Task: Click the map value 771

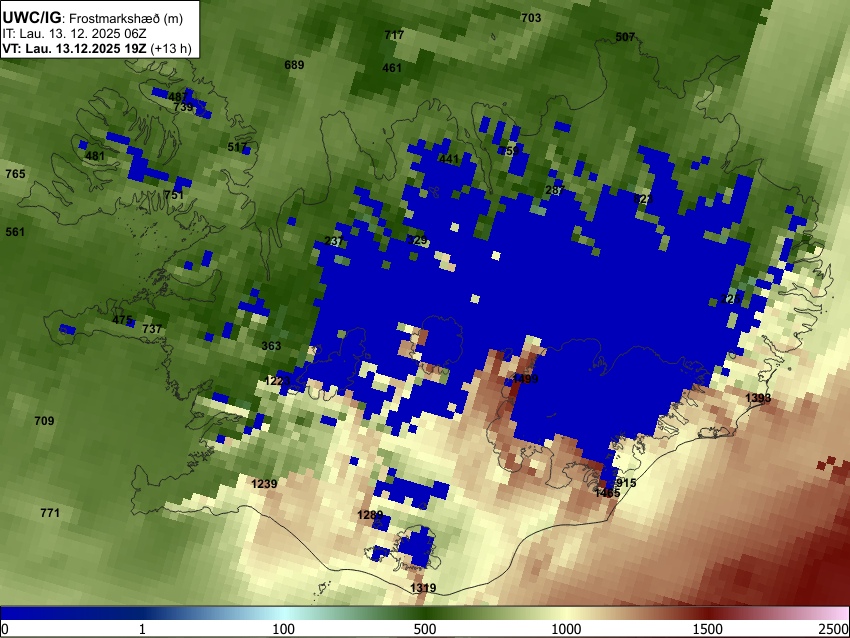Action: pos(50,513)
